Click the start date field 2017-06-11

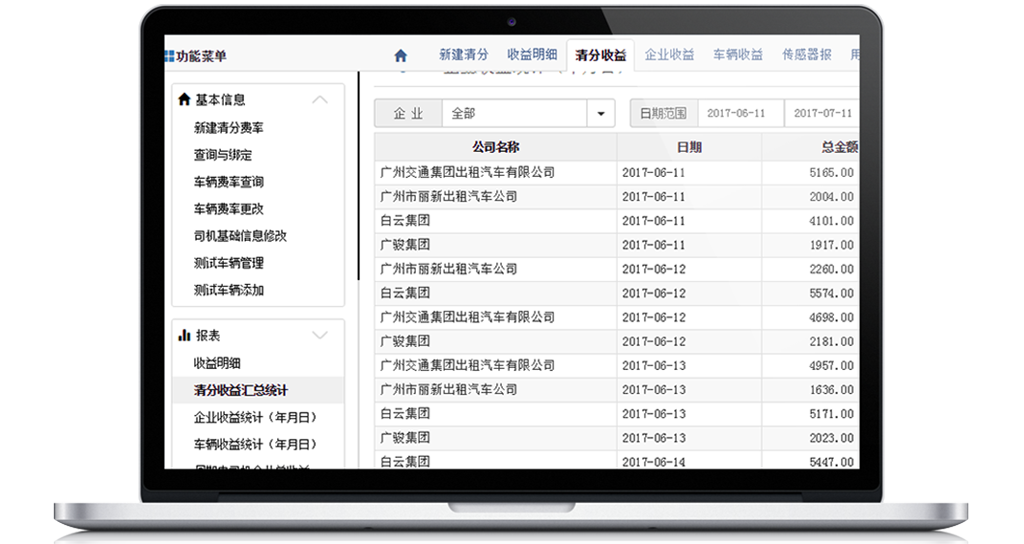(x=741, y=114)
